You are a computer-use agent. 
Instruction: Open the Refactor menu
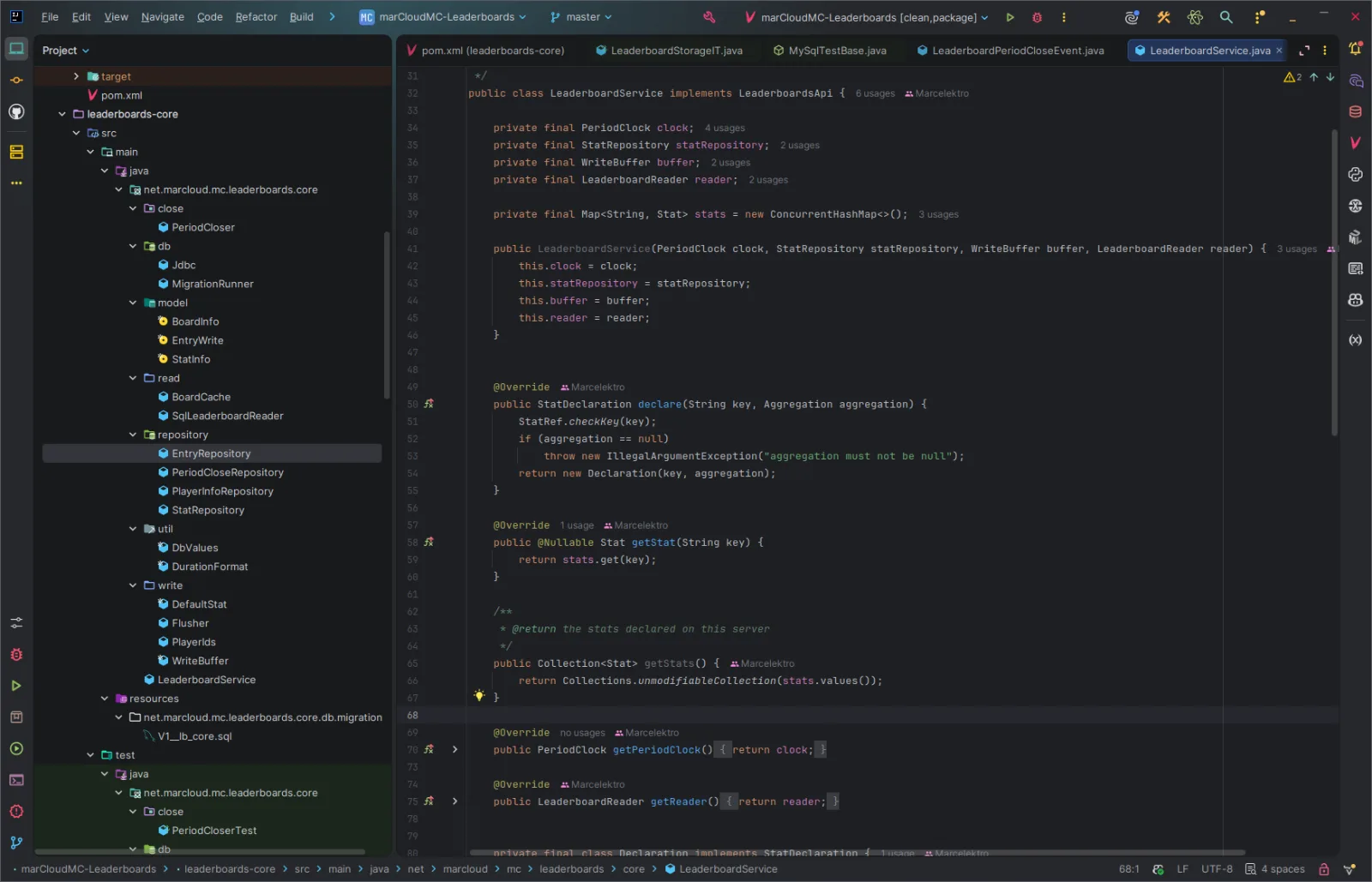(256, 17)
